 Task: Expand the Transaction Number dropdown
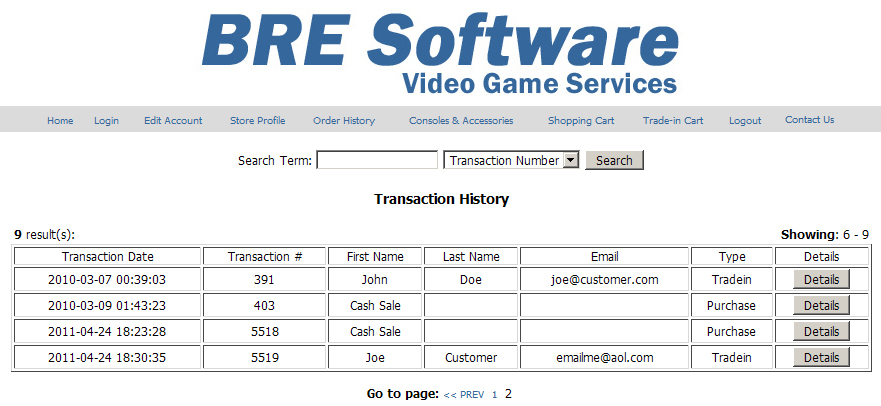pos(512,160)
